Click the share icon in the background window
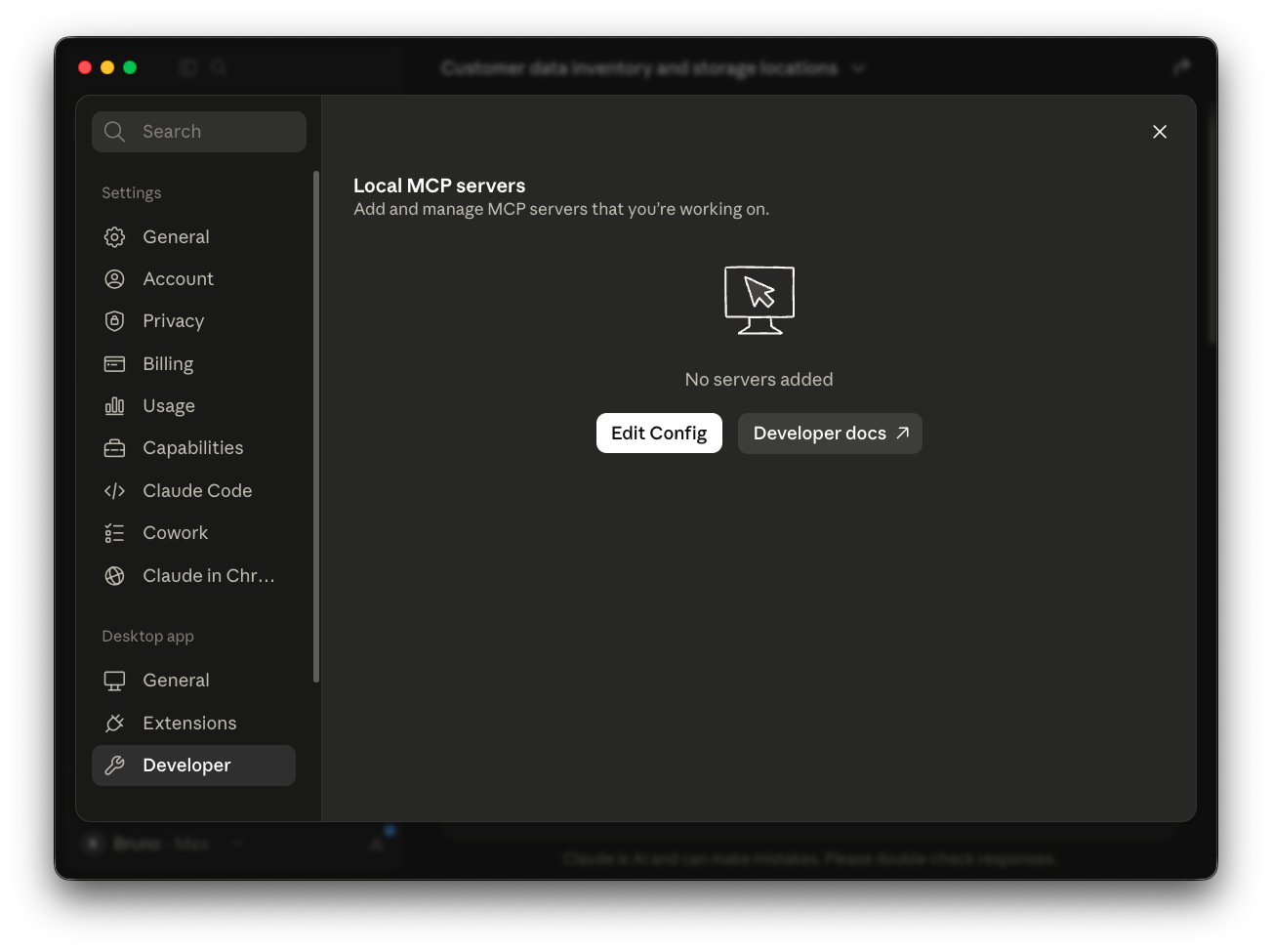This screenshot has width=1272, height=952. [1181, 67]
